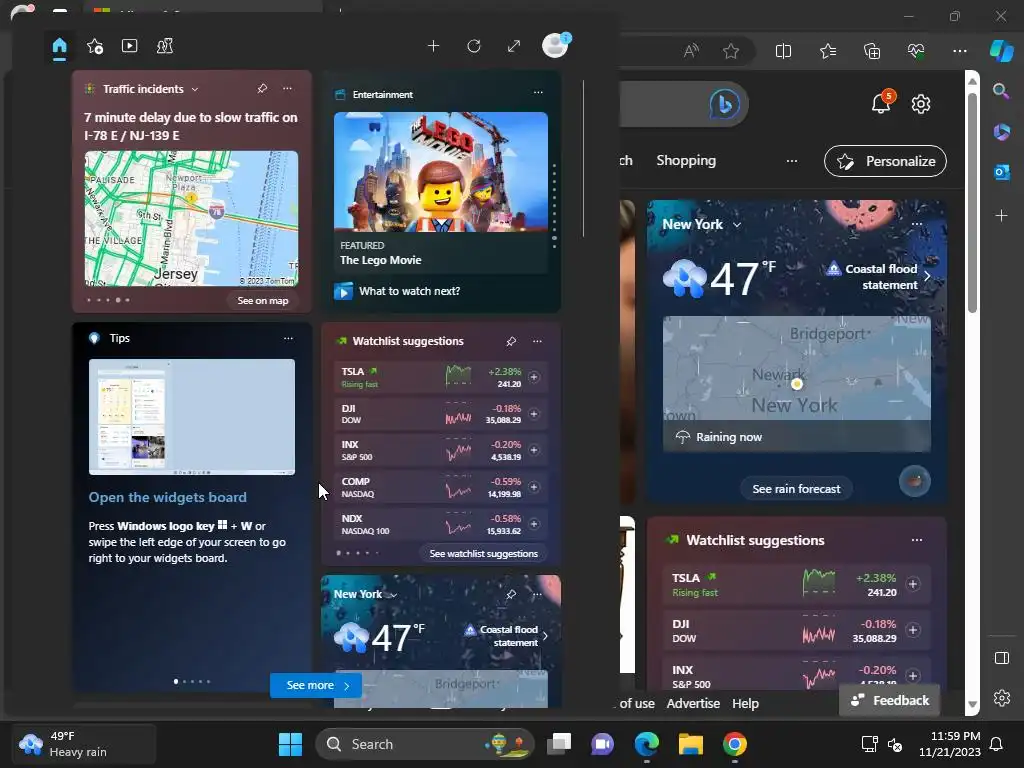Open the widgets Play games tab
The image size is (1024, 768).
pos(165,46)
